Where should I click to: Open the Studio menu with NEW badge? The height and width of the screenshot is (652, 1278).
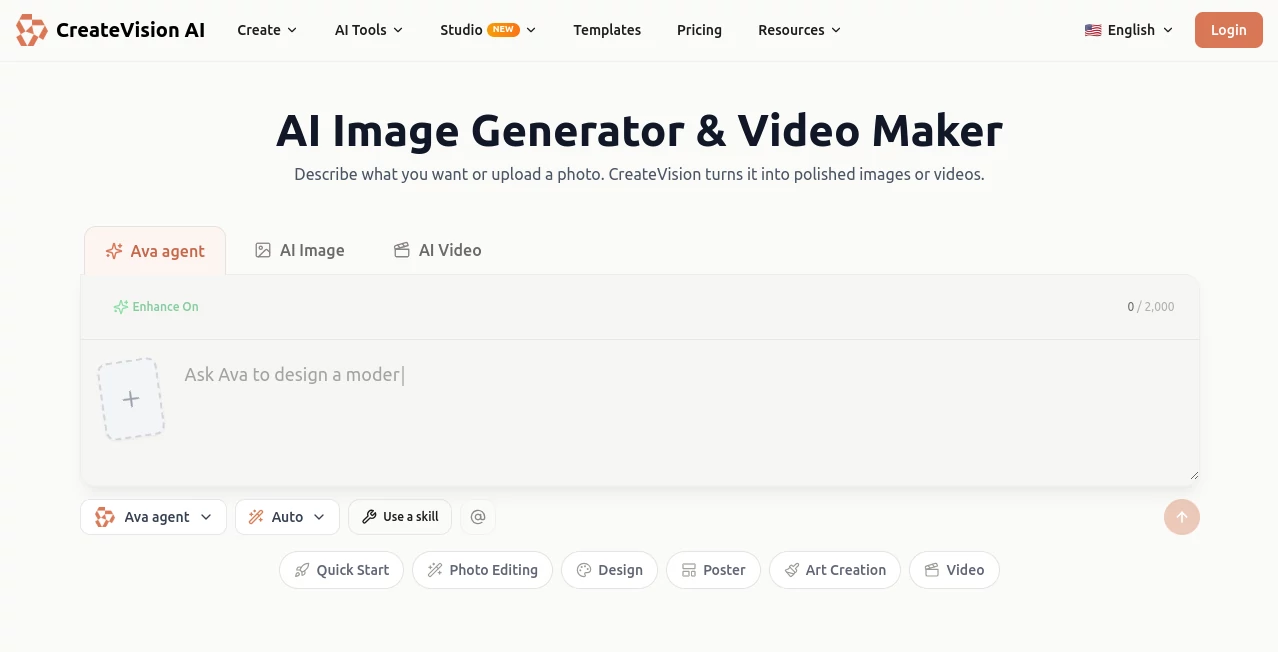(x=488, y=30)
